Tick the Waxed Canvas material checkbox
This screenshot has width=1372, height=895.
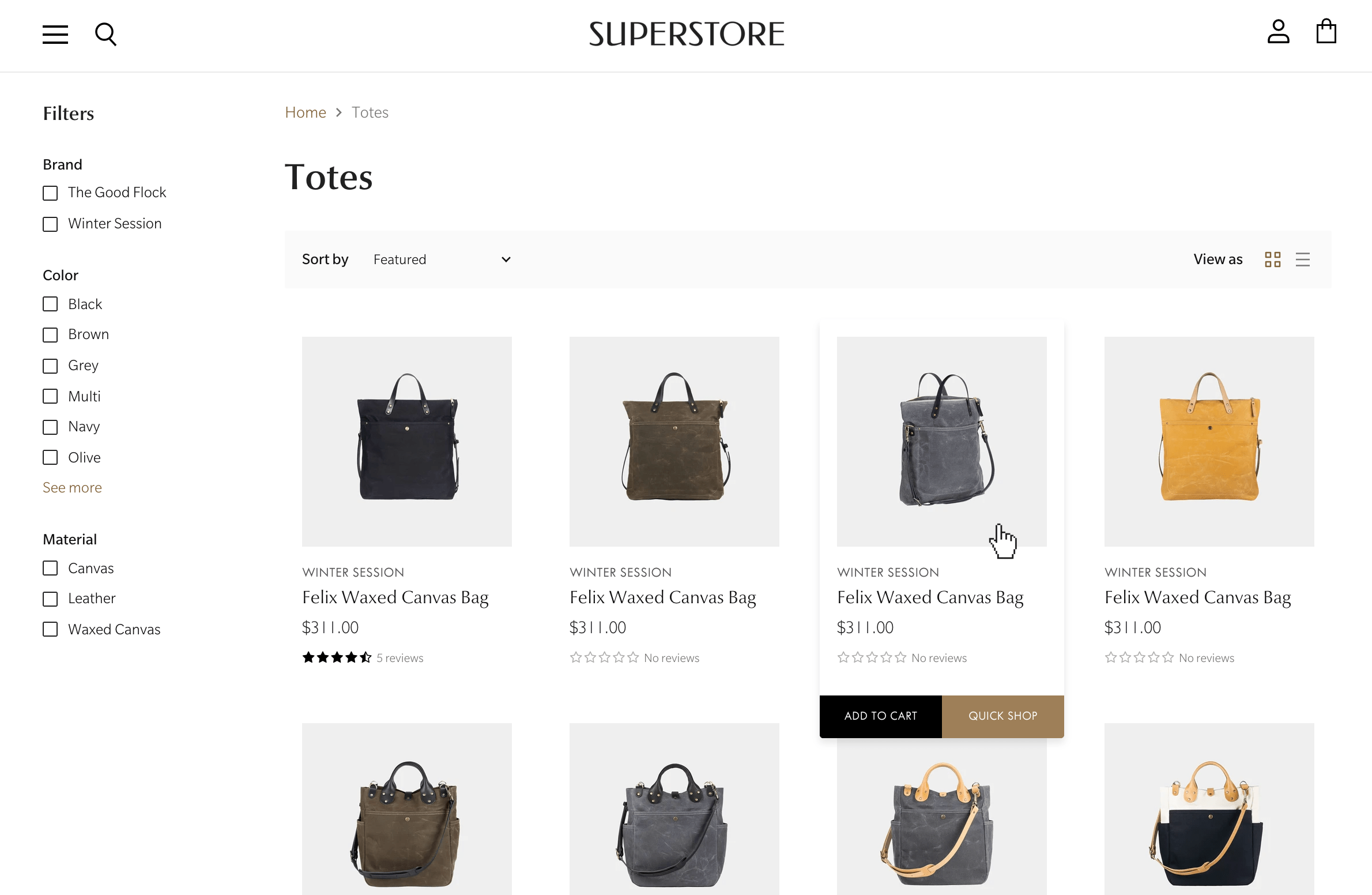(x=50, y=629)
